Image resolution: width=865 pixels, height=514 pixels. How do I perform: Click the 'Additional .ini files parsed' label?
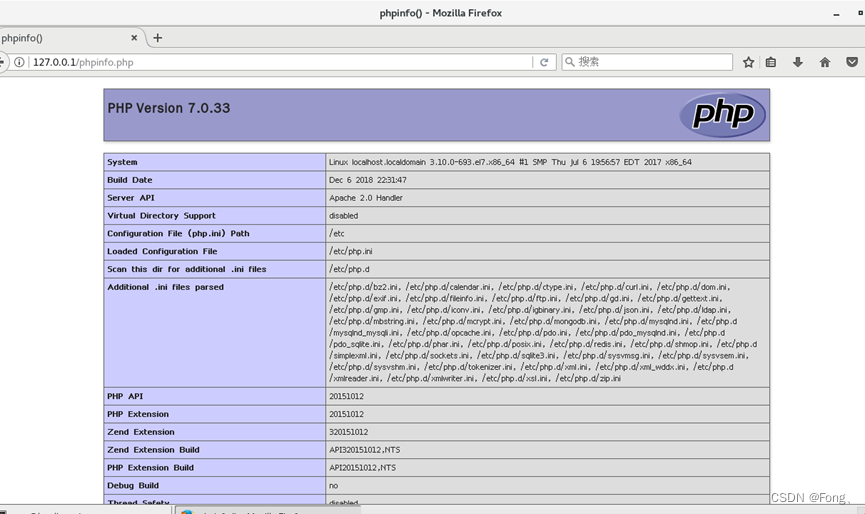(165, 287)
